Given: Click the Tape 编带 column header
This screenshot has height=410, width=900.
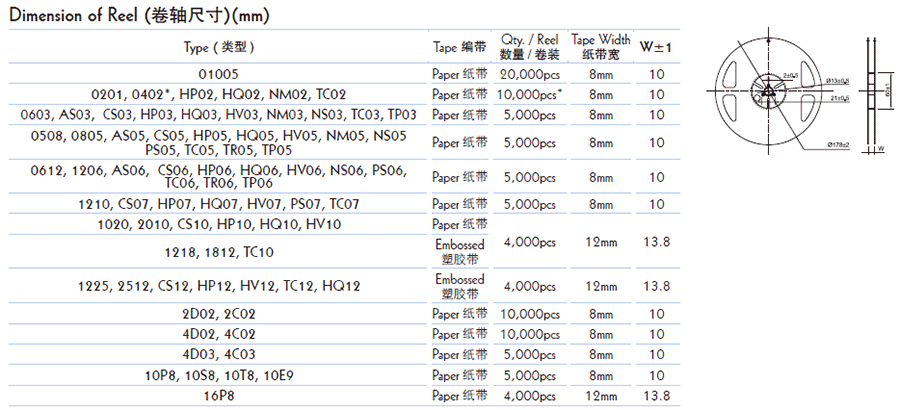Looking at the screenshot, I should click(460, 46).
